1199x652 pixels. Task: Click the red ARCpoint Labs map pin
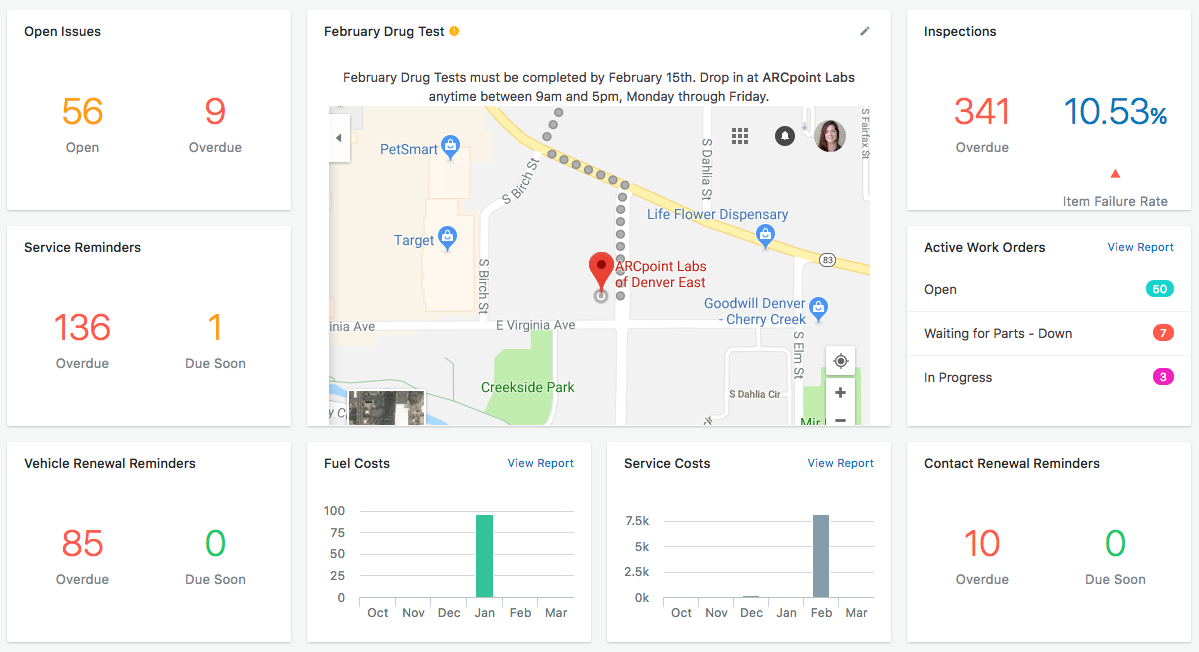pos(600,272)
